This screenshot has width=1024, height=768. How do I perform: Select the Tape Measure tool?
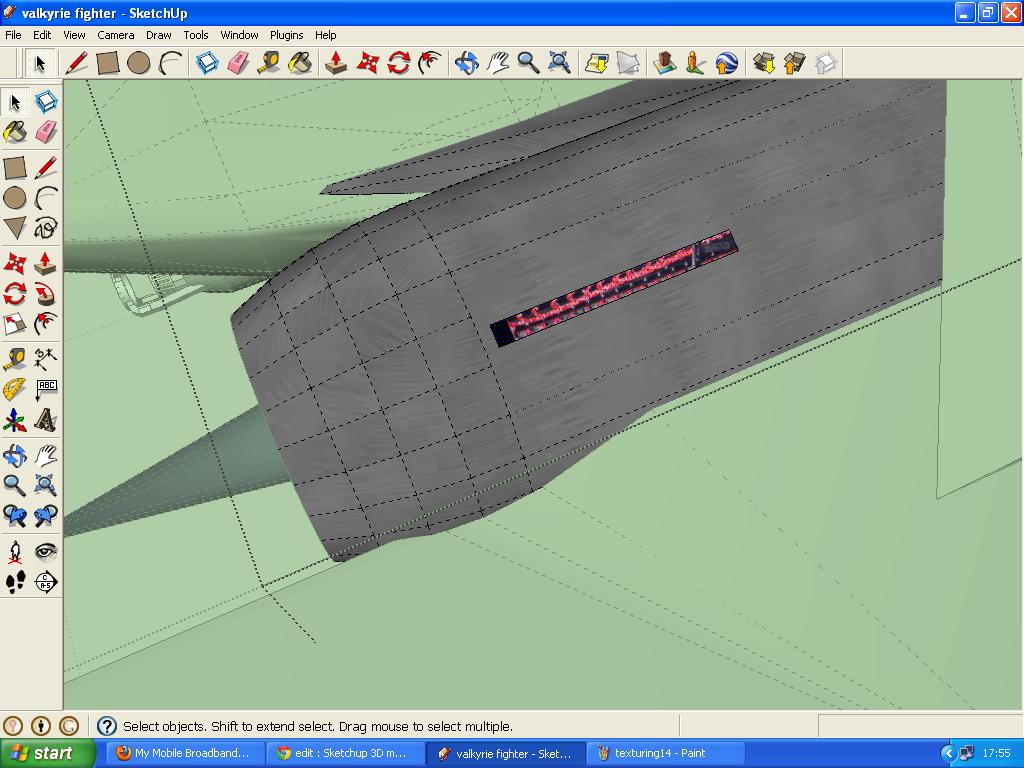tap(14, 358)
